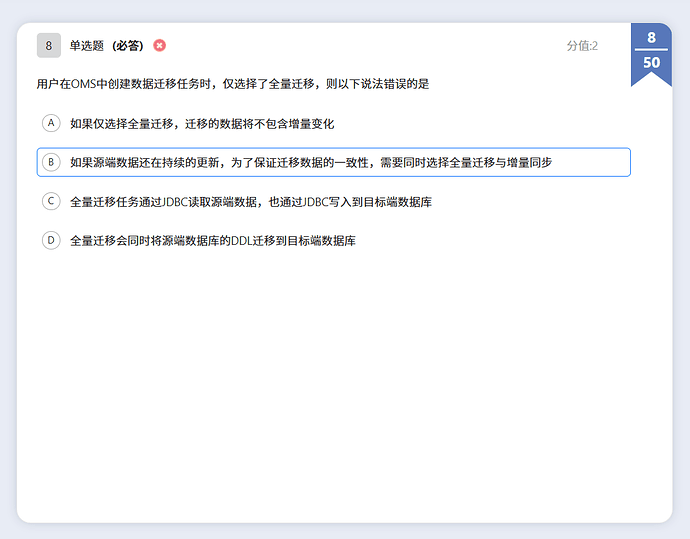690x539 pixels.
Task: Select radio circle for option A
Action: 51,123
